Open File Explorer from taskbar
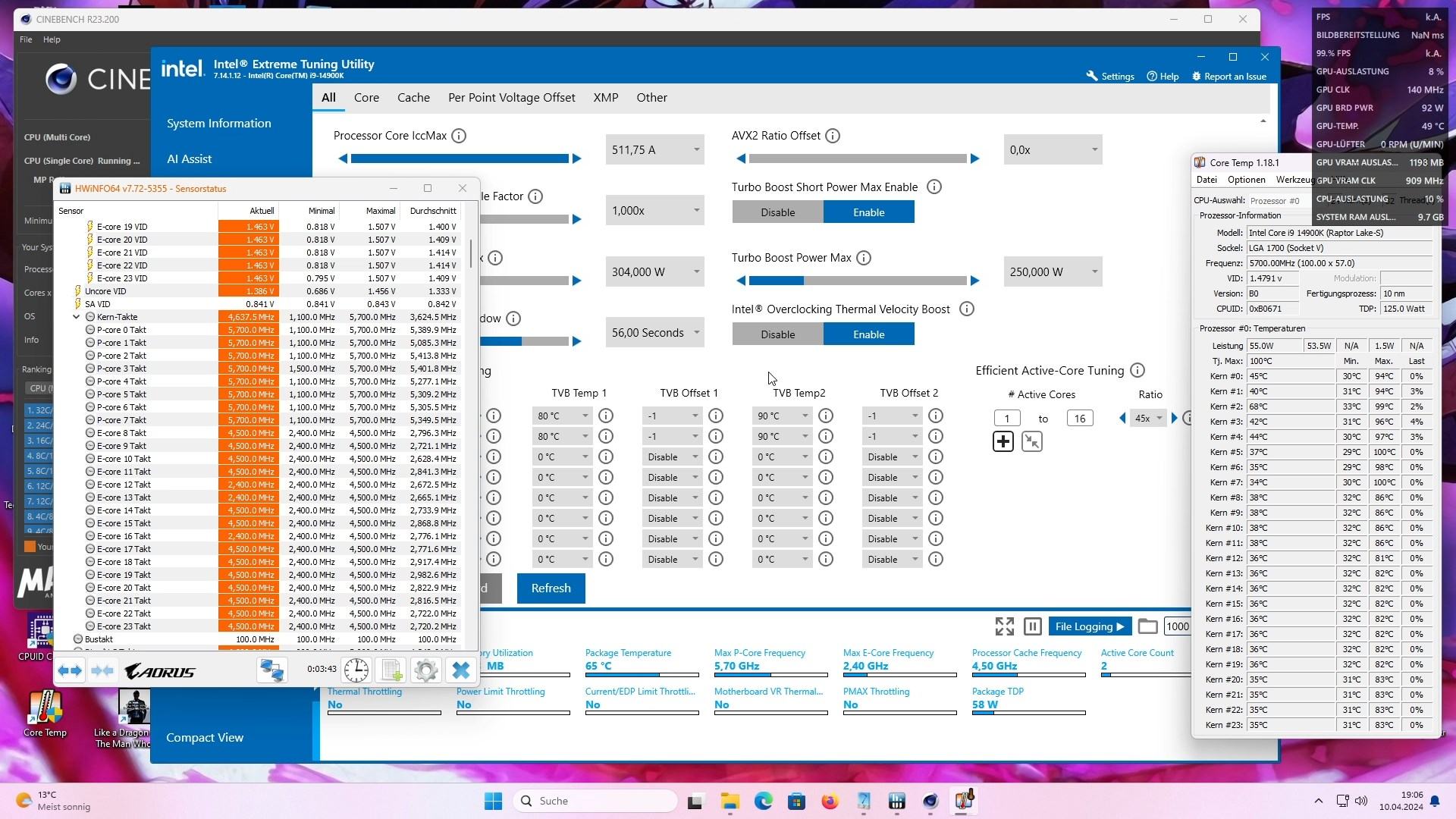 (730, 801)
